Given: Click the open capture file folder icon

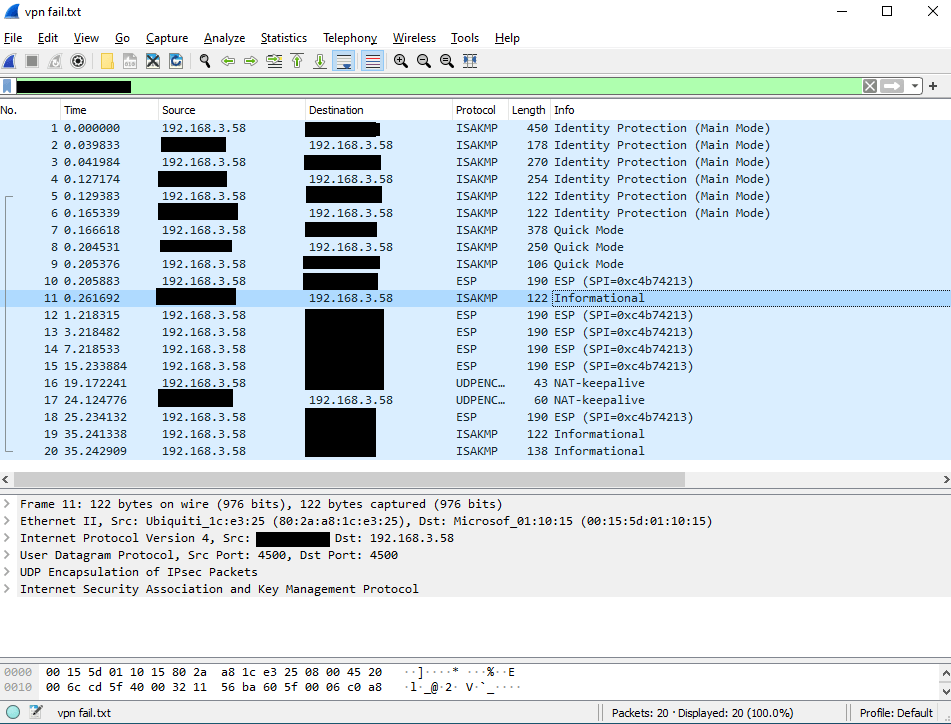Looking at the screenshot, I should point(107,61).
